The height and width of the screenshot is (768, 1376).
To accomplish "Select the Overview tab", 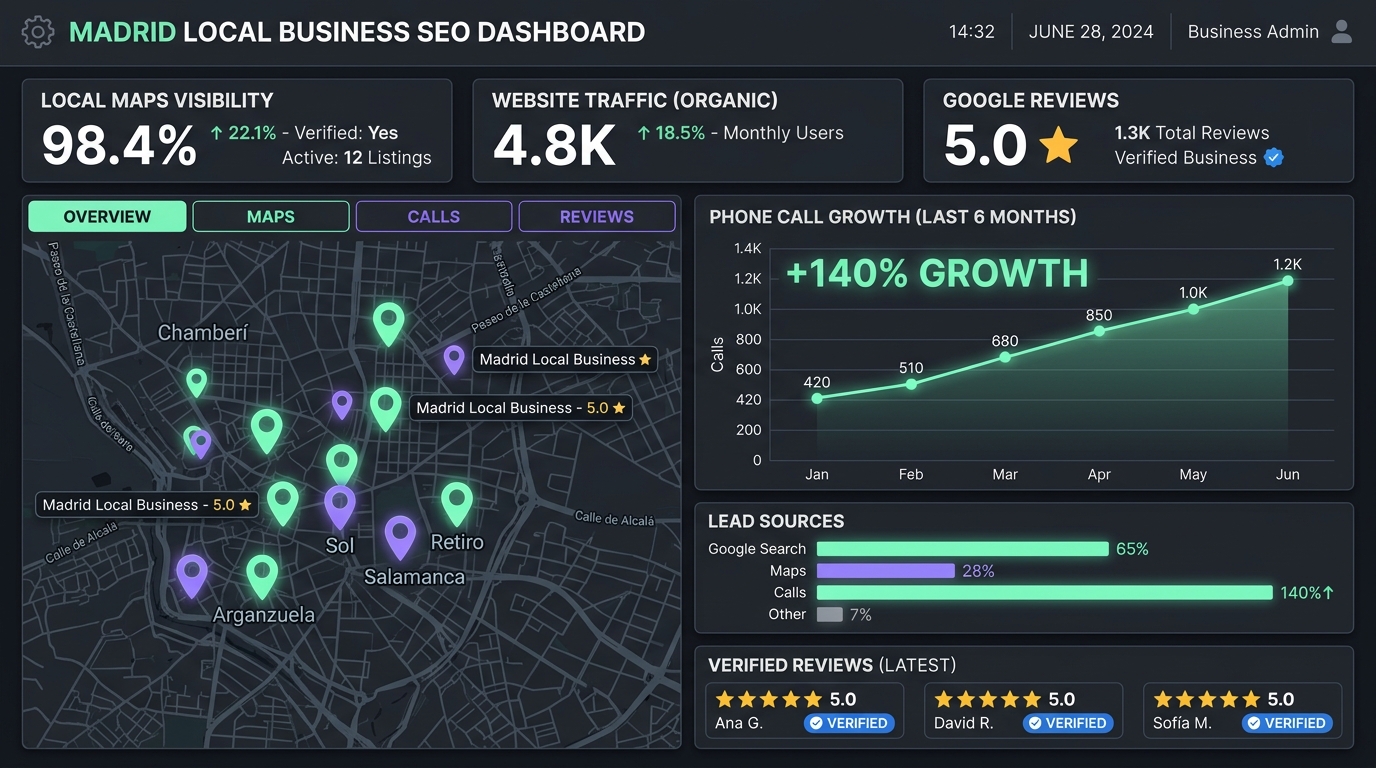I will (107, 216).
